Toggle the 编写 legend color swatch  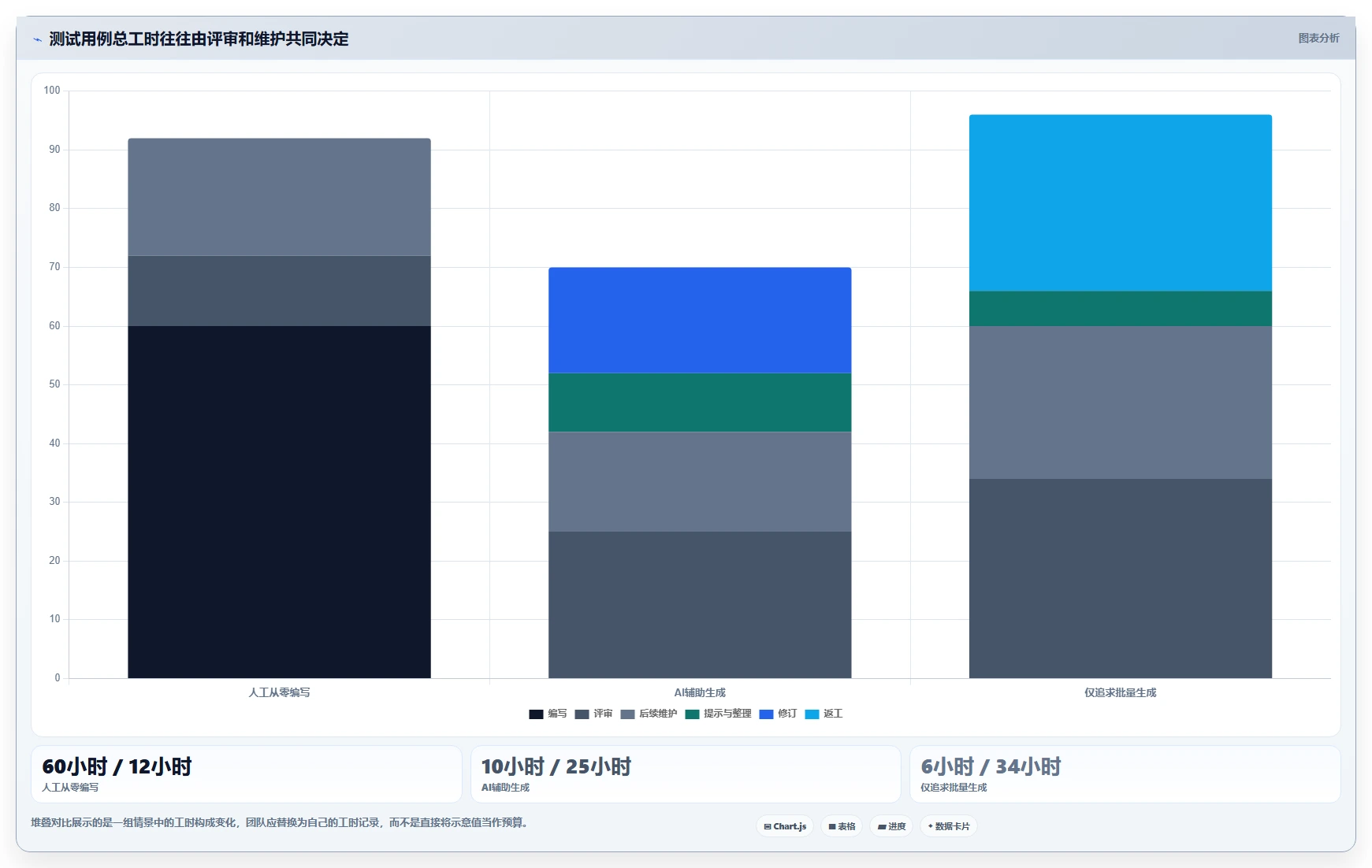[536, 714]
